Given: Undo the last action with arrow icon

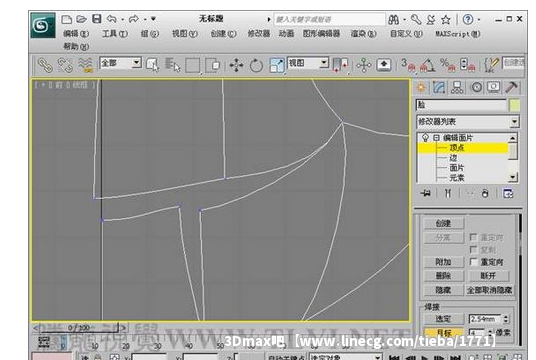Looking at the screenshot, I should 111,19.
